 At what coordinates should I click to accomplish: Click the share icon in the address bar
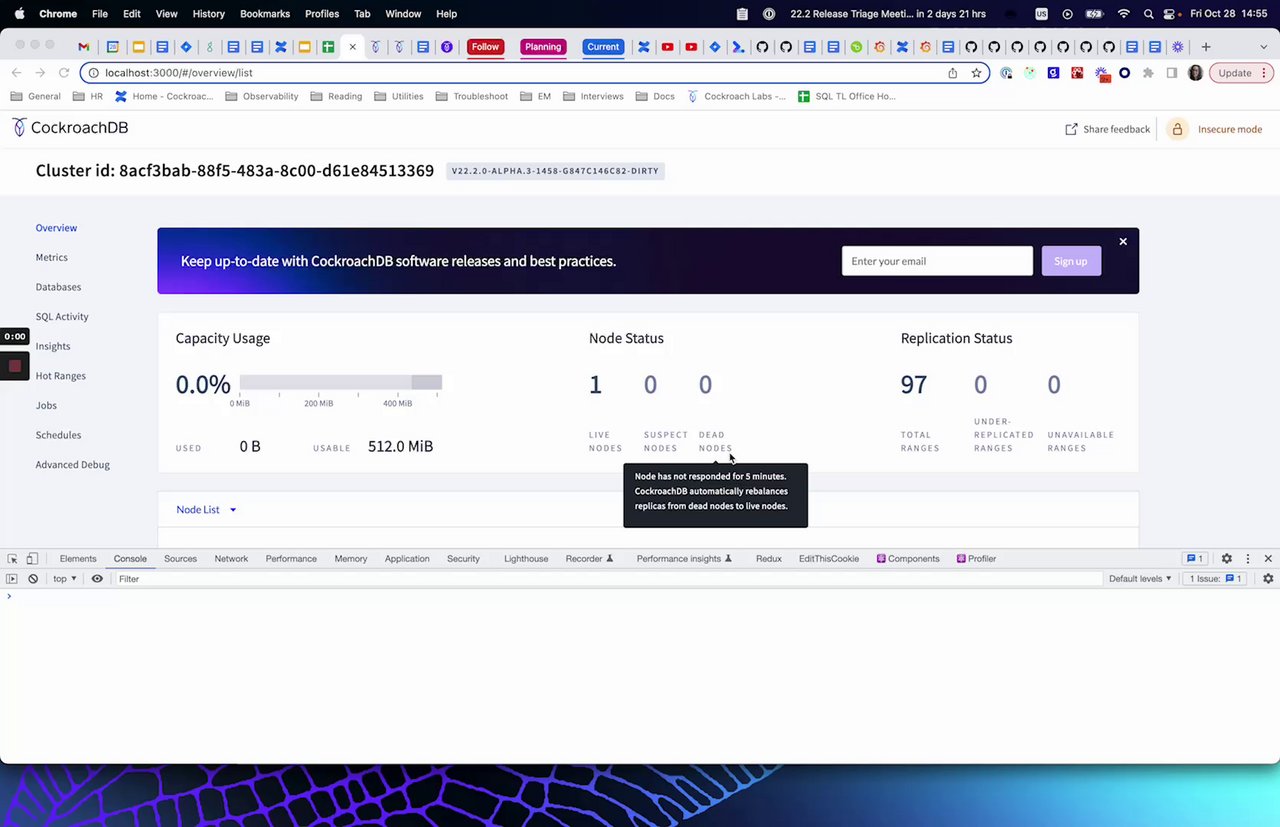(x=953, y=73)
